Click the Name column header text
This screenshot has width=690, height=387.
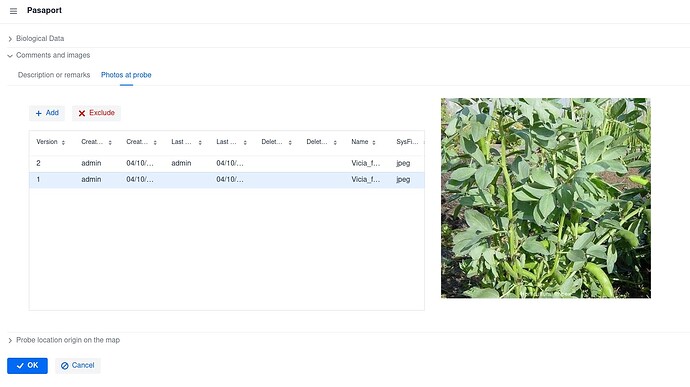(x=360, y=142)
